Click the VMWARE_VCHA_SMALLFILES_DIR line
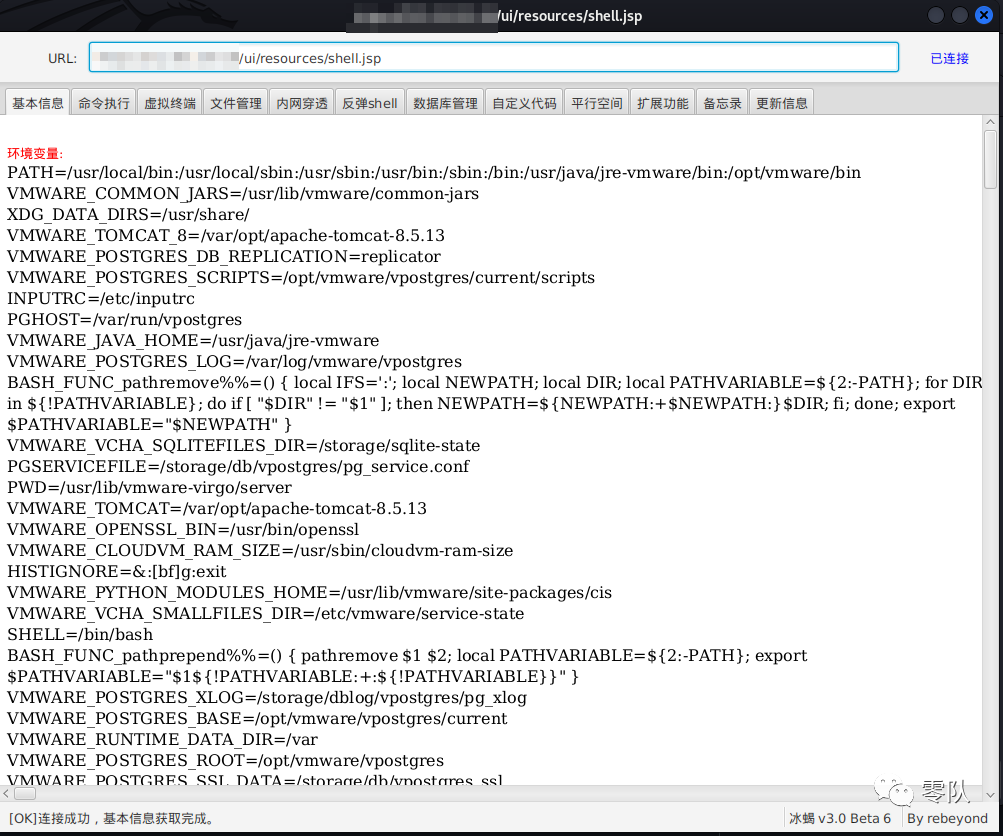Viewport: 1003px width, 836px height. click(265, 614)
